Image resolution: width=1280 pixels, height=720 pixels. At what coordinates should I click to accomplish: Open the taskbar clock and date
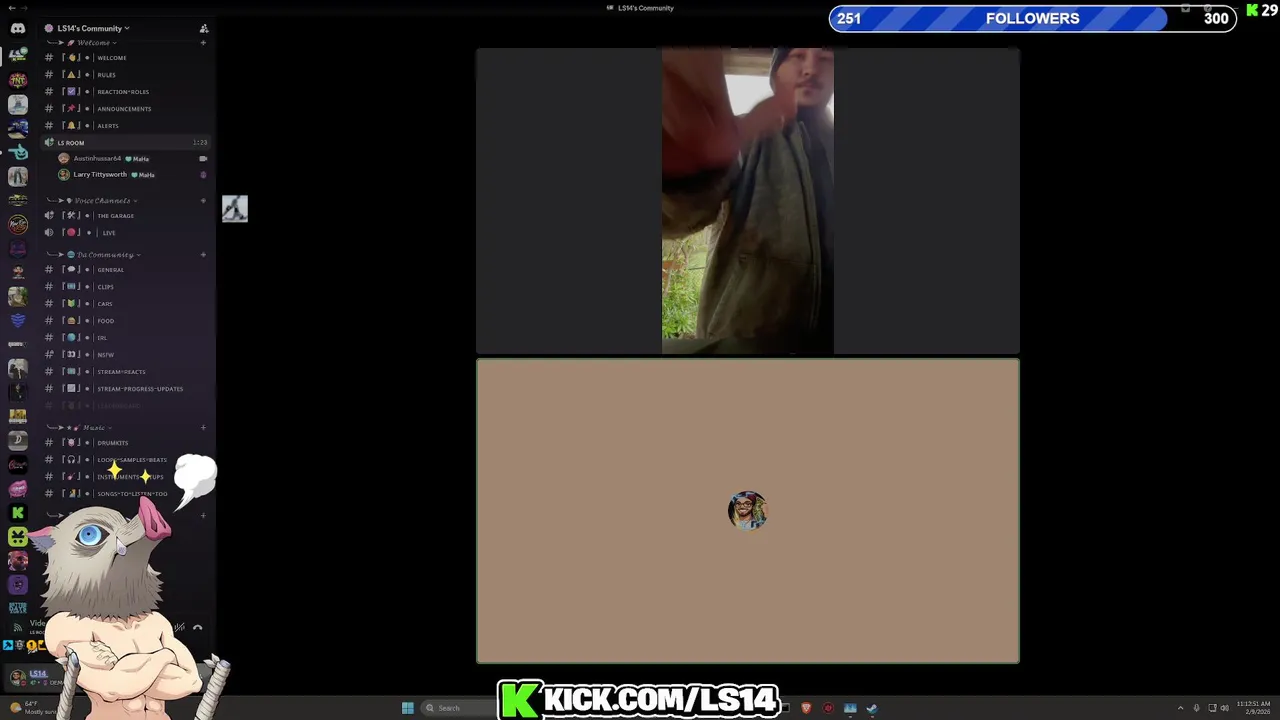pos(1253,708)
